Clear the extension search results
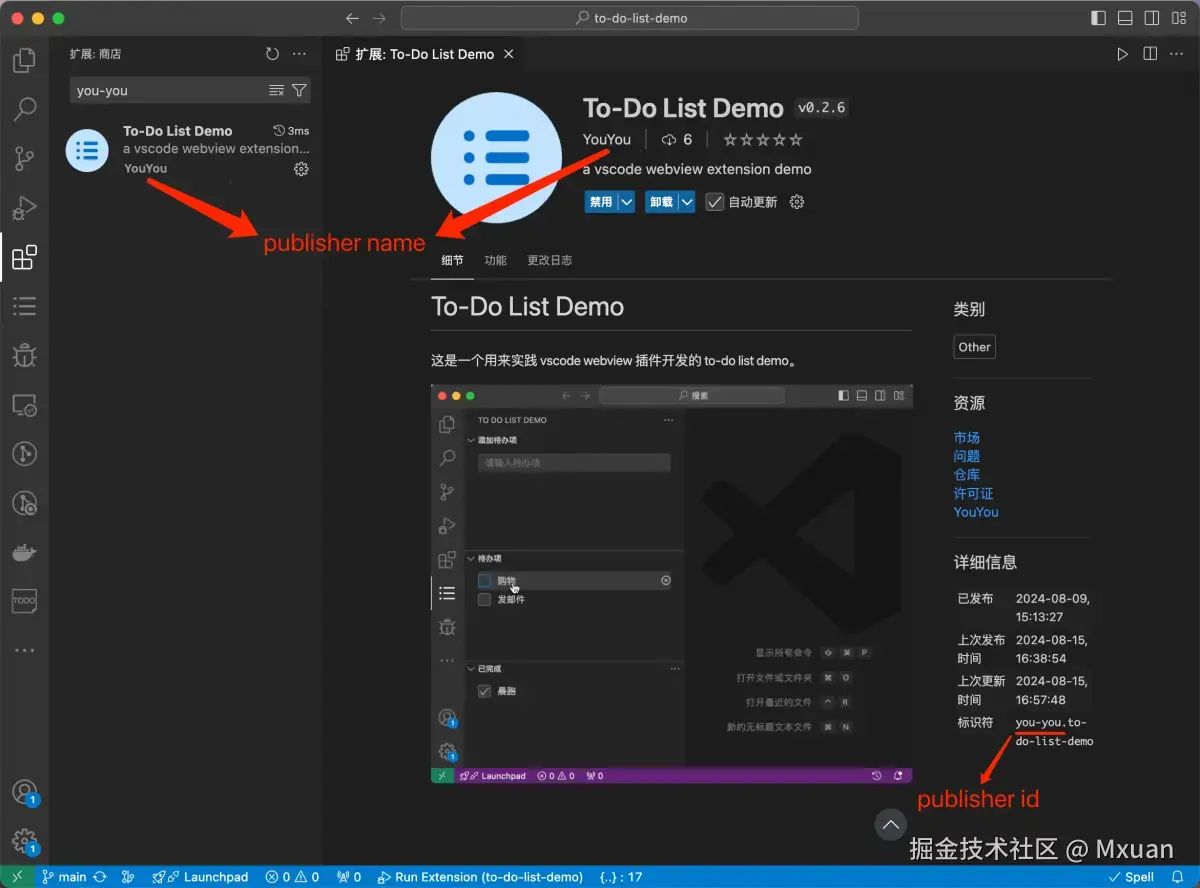Screen dimensions: 1200x888 (x=277, y=91)
